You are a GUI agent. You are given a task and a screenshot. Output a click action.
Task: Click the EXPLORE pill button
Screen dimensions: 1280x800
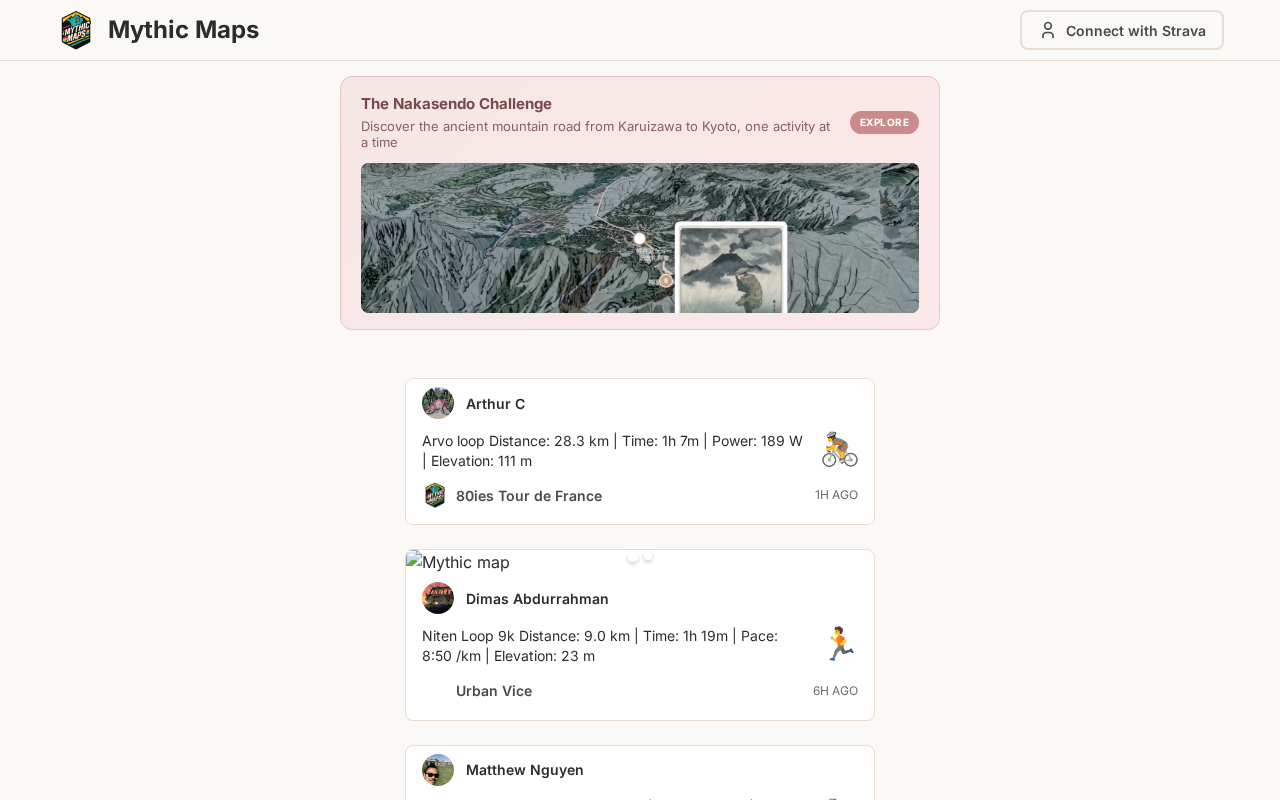[884, 122]
